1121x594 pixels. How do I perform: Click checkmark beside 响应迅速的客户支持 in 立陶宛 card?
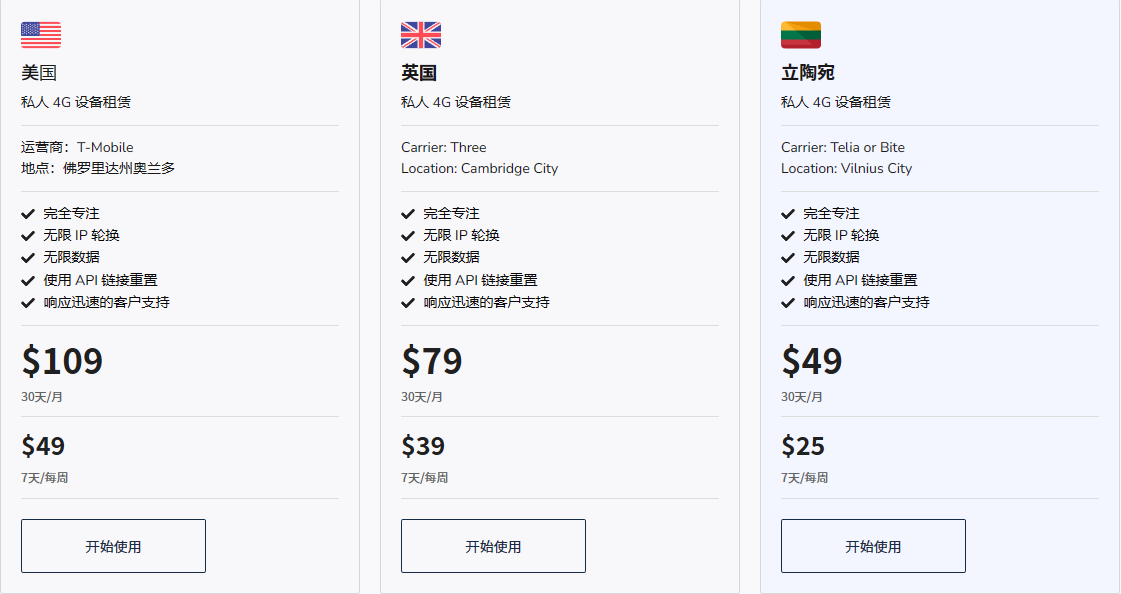pos(788,302)
